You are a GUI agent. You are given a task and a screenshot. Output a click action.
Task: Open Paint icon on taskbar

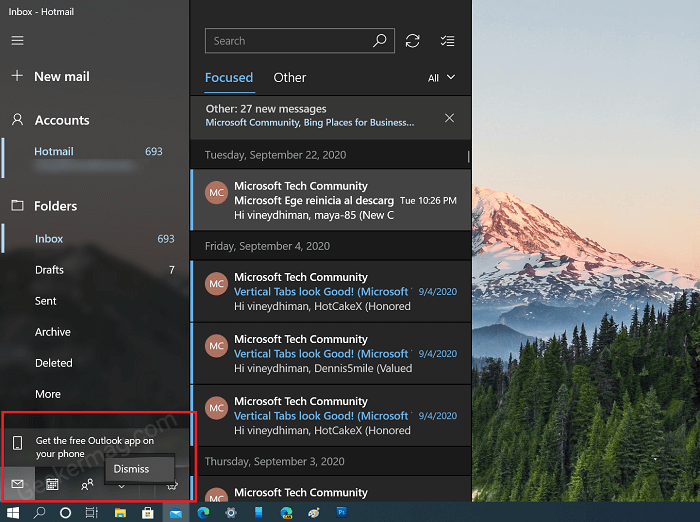[314, 513]
